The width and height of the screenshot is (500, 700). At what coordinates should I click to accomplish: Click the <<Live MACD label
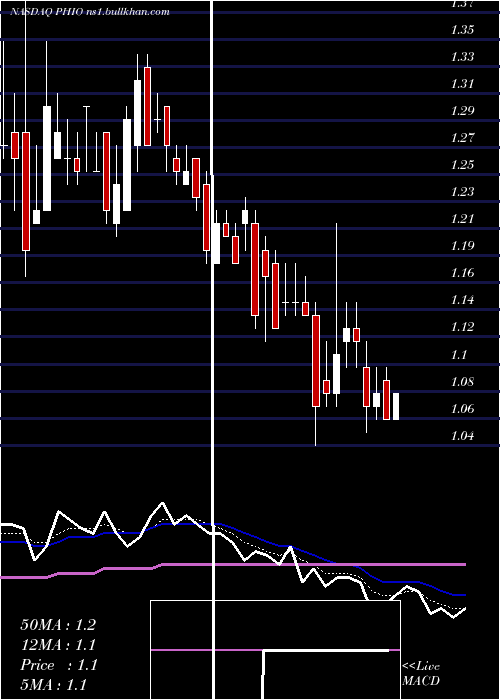[421, 673]
